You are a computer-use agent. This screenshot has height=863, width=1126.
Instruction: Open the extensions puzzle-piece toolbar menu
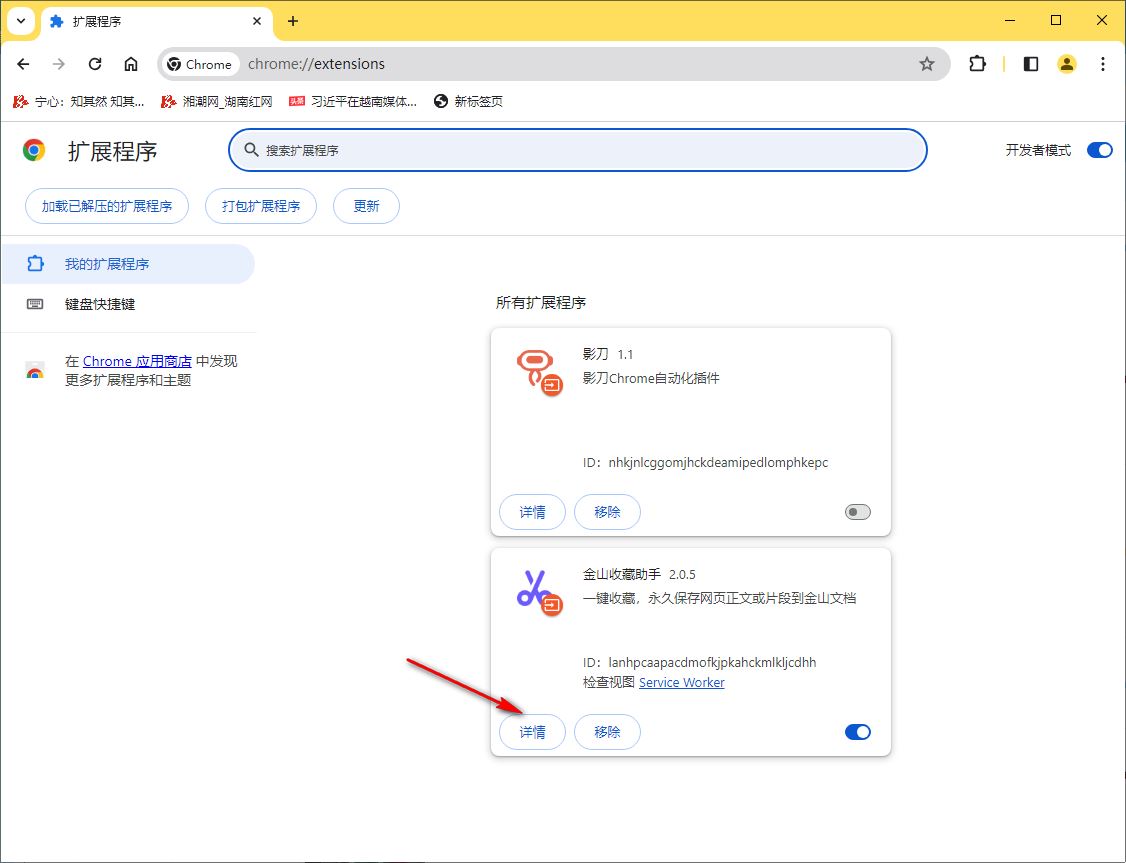click(977, 64)
